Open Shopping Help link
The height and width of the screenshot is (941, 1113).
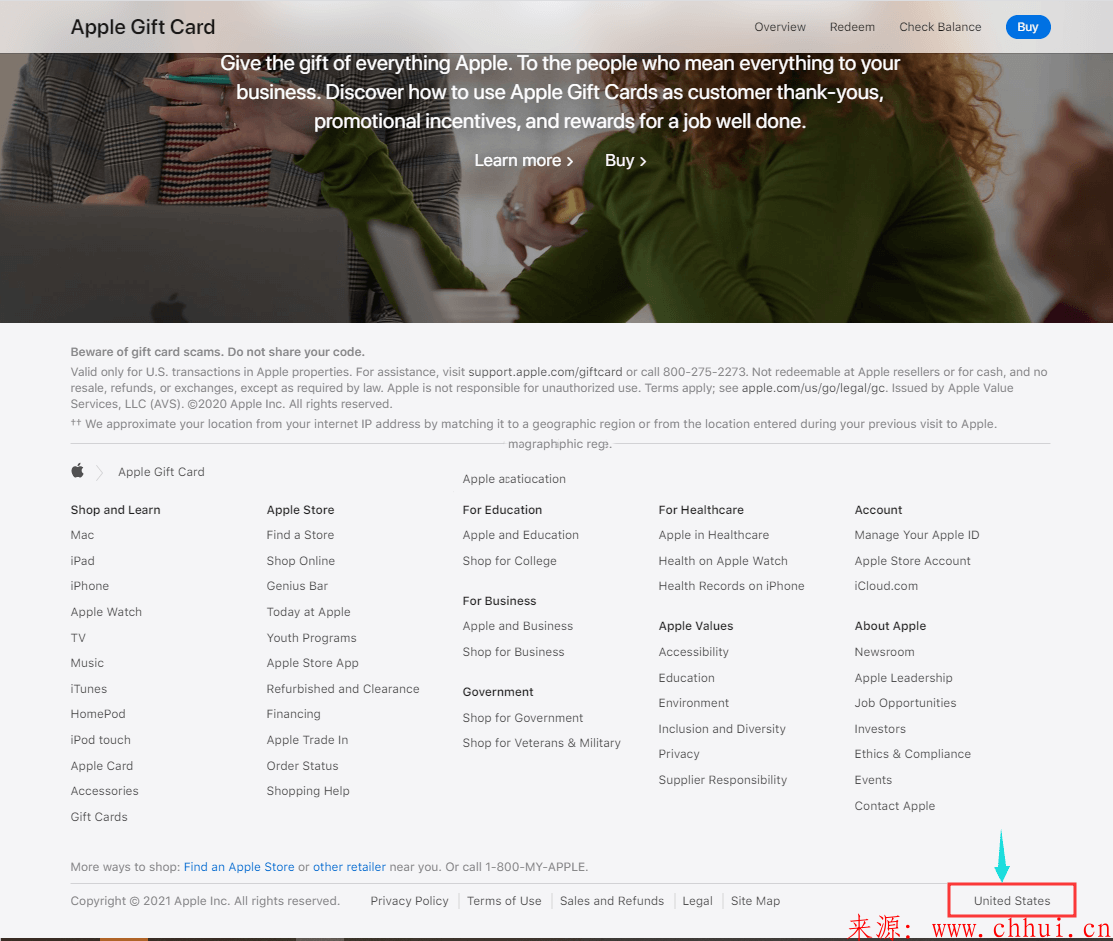tap(308, 791)
